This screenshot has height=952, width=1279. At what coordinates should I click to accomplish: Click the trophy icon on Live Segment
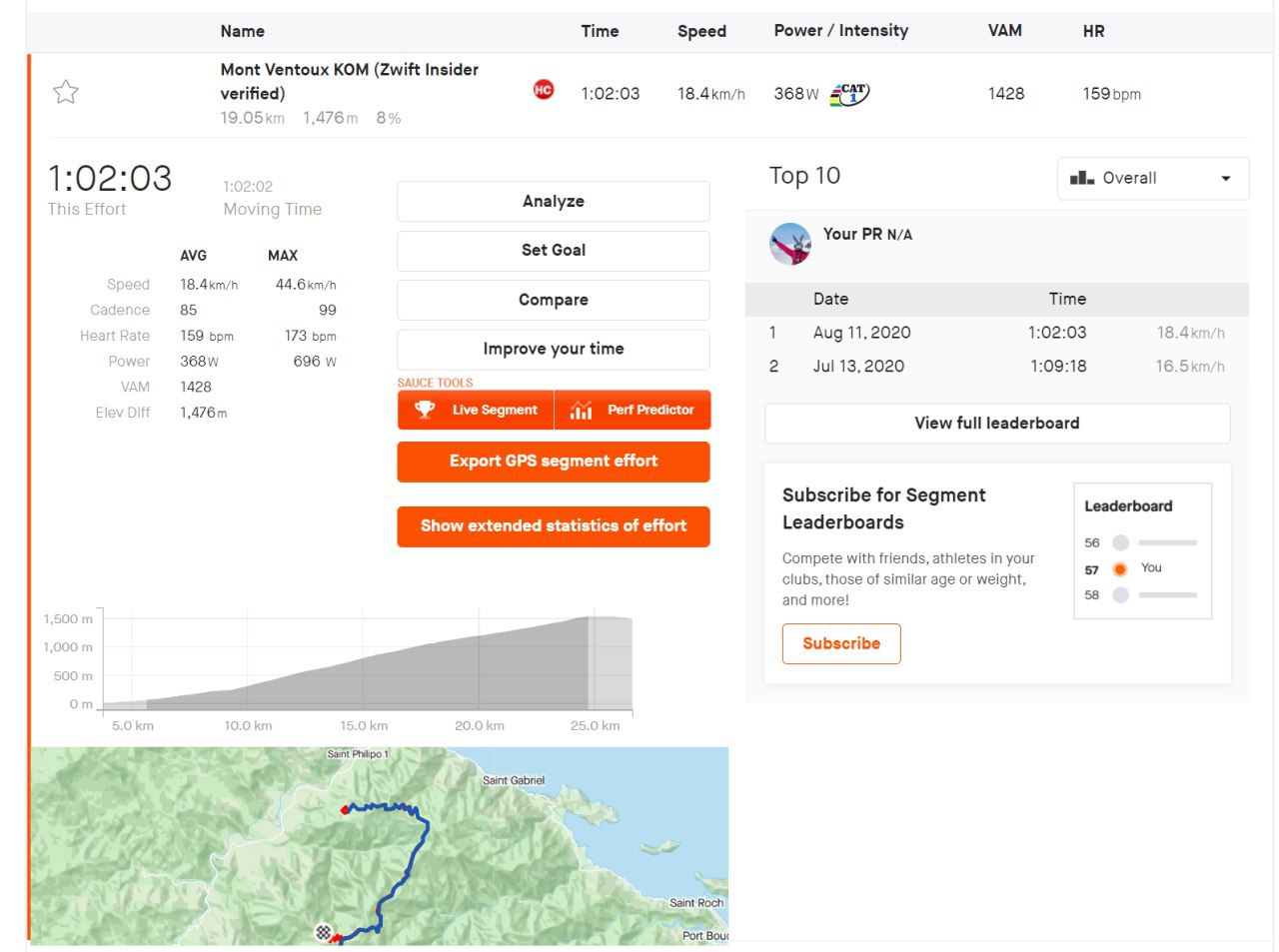coord(425,410)
